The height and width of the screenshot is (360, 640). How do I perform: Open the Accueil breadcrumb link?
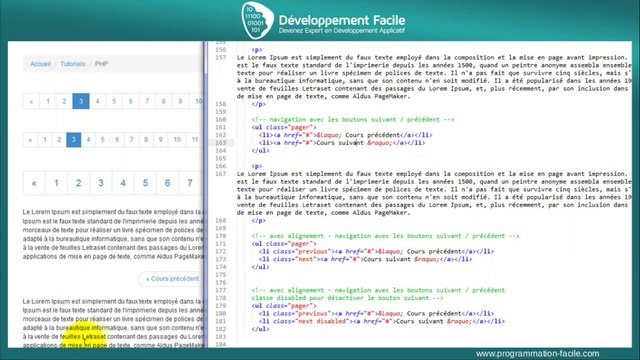tap(40, 64)
